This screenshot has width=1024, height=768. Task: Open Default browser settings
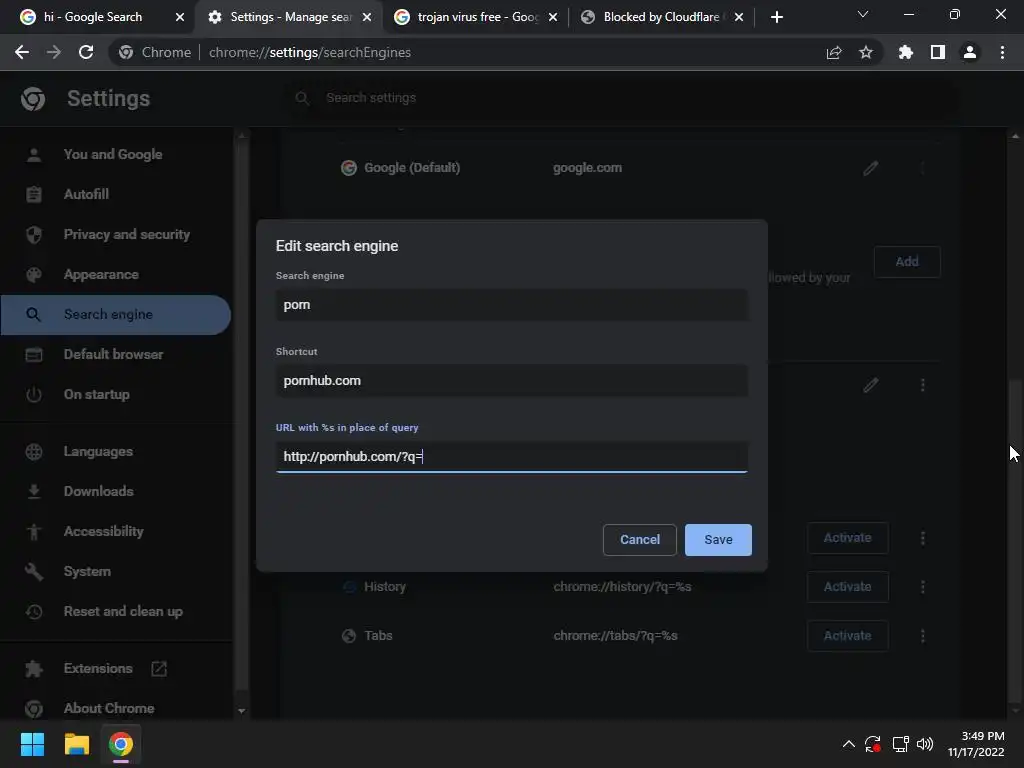(116, 354)
